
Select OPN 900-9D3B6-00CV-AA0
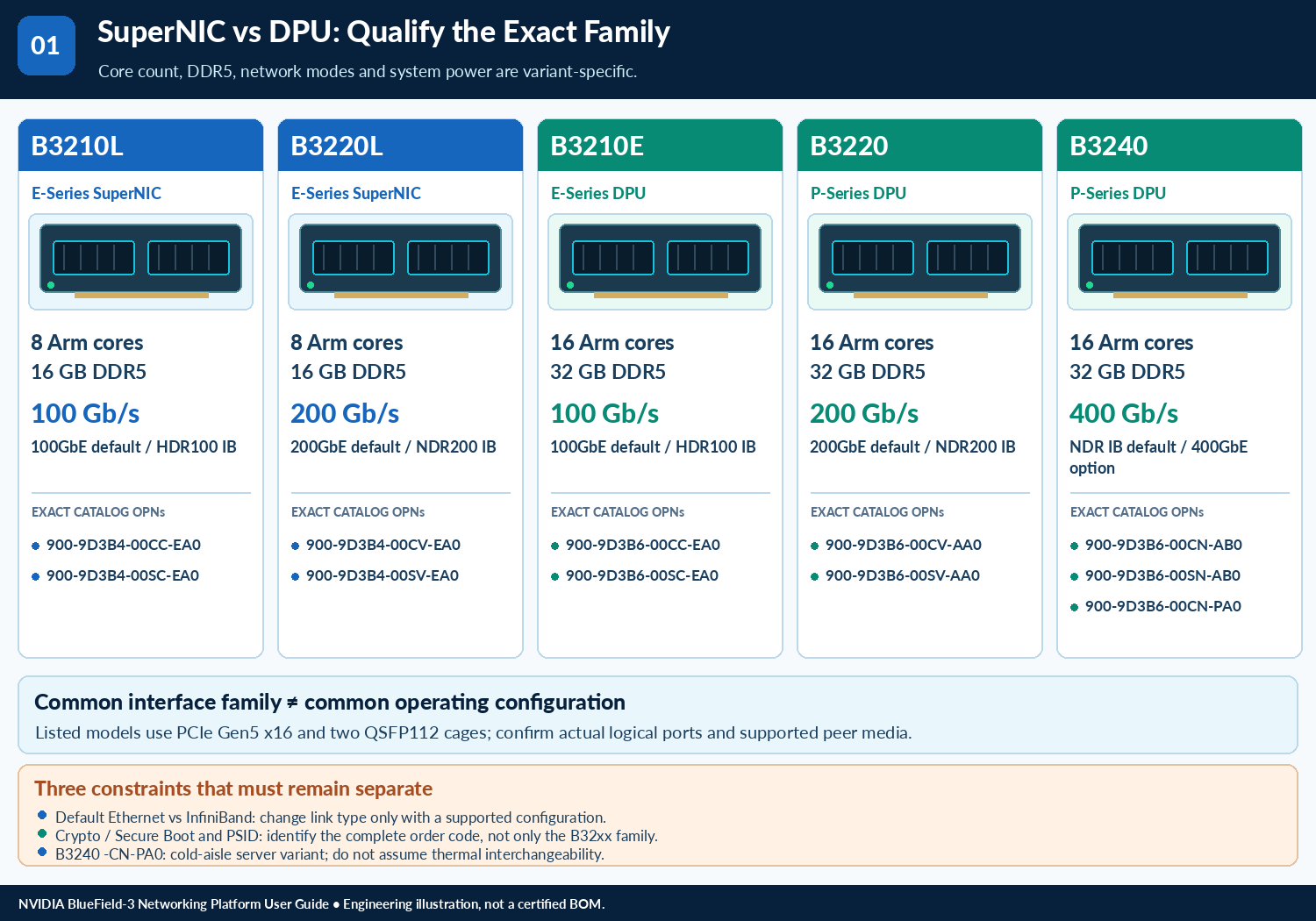[904, 545]
